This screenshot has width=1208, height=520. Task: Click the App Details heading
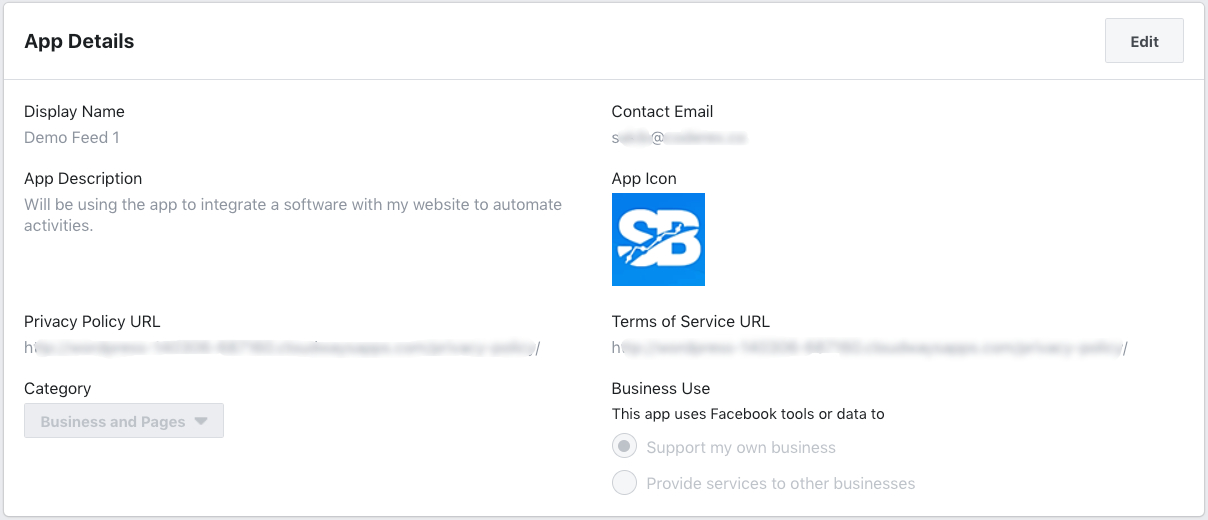79,41
